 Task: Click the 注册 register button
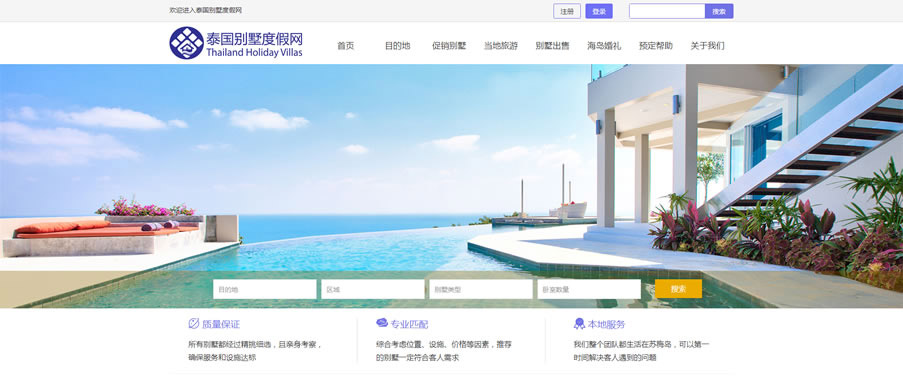567,11
